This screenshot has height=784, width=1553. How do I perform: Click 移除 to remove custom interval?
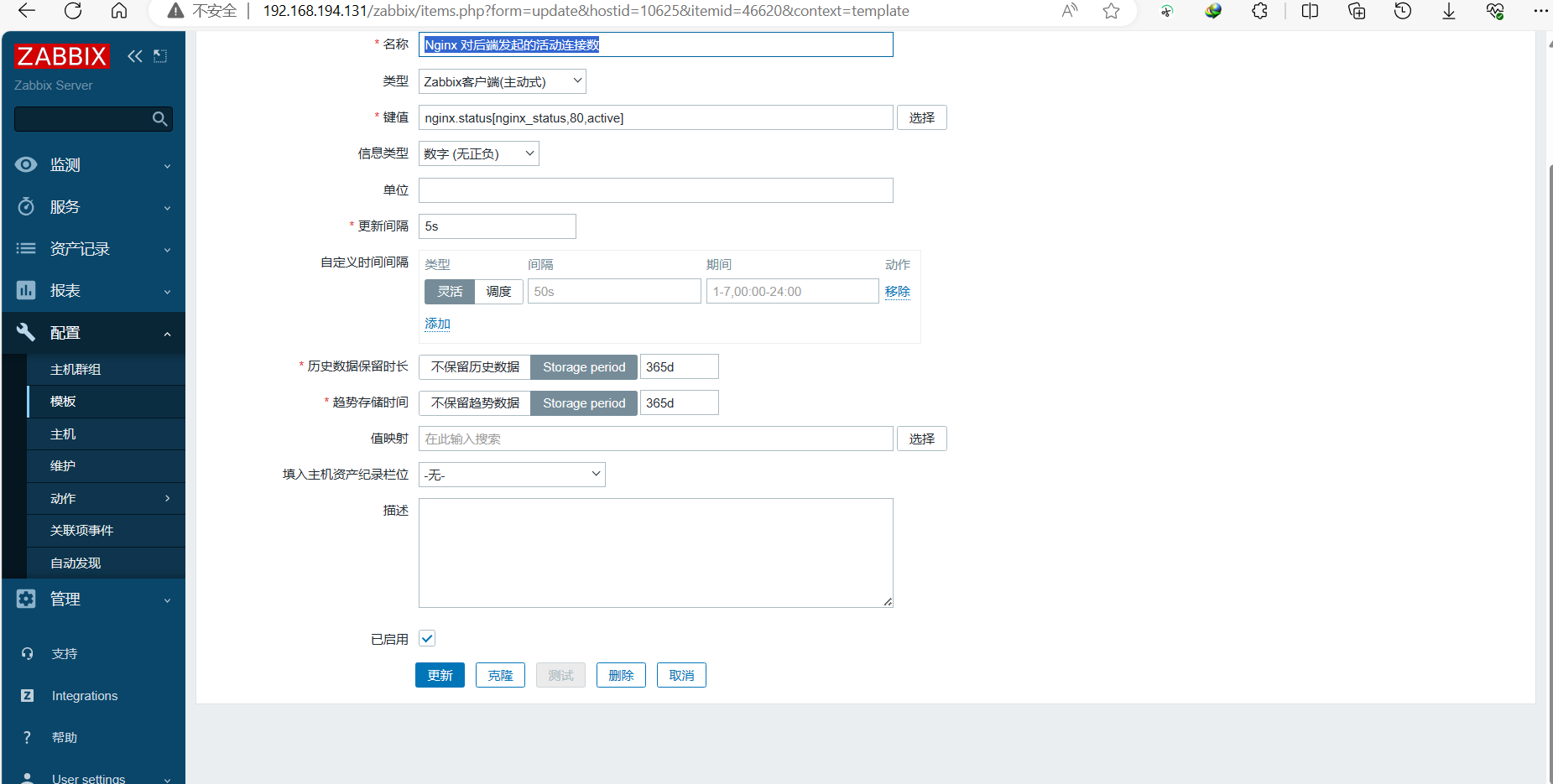point(898,292)
